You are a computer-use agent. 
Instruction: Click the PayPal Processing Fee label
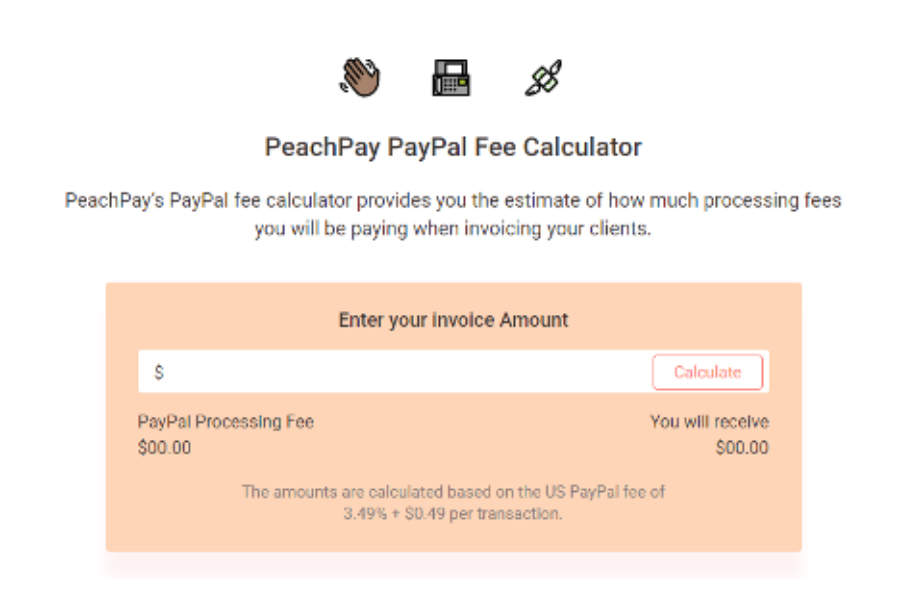226,422
